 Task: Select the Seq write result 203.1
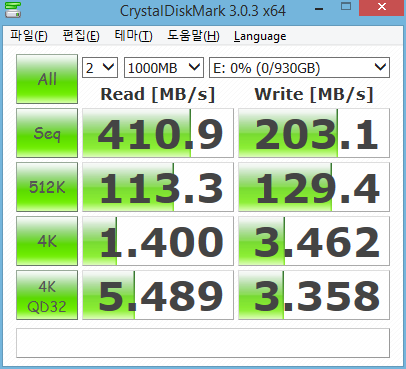[x=314, y=133]
